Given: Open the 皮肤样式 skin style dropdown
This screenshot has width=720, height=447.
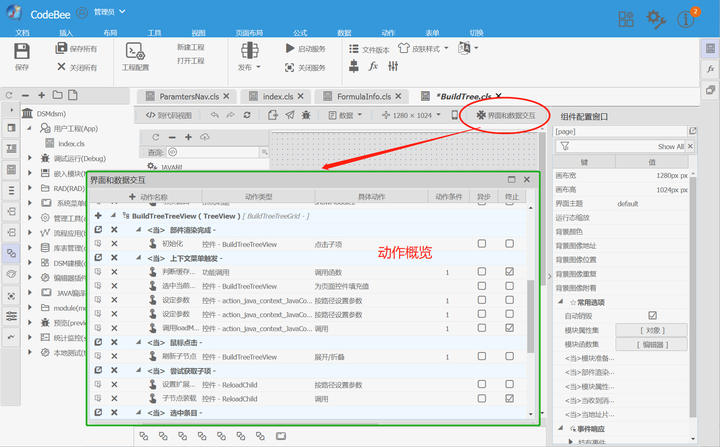Looking at the screenshot, I should (423, 48).
